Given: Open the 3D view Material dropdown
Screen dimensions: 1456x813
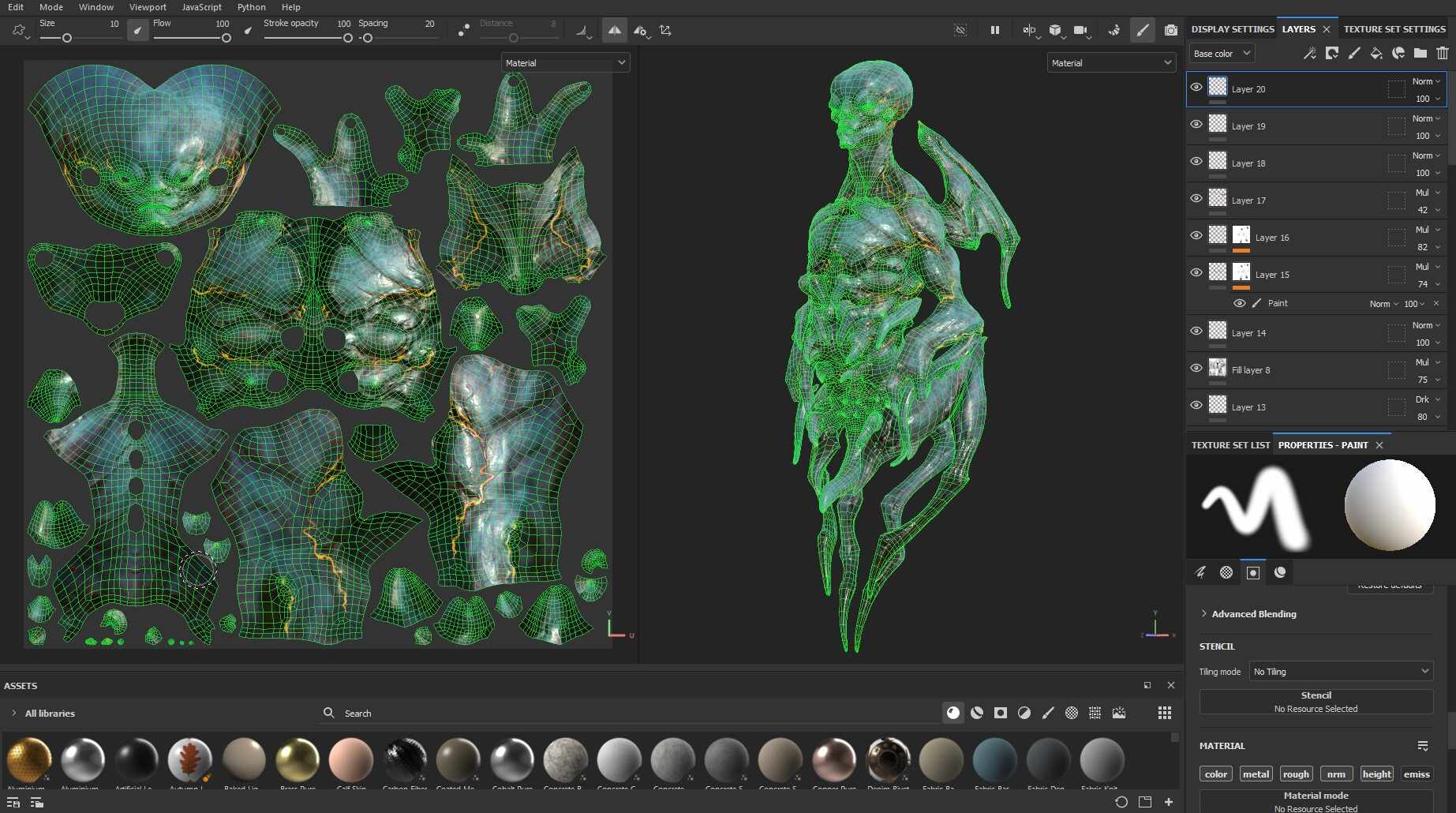Looking at the screenshot, I should point(1111,63).
